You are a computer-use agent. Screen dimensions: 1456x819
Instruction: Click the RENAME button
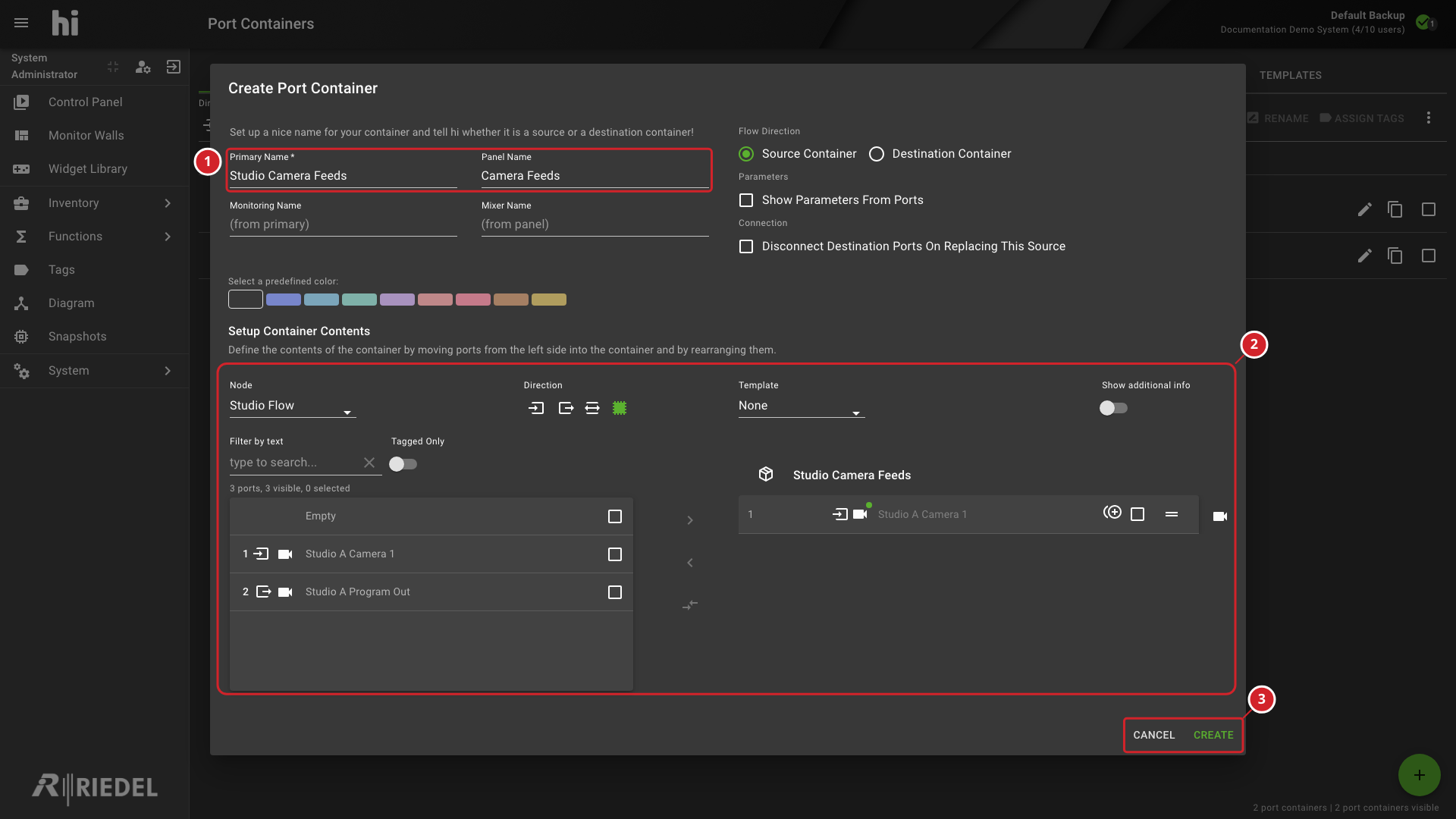click(x=1278, y=118)
